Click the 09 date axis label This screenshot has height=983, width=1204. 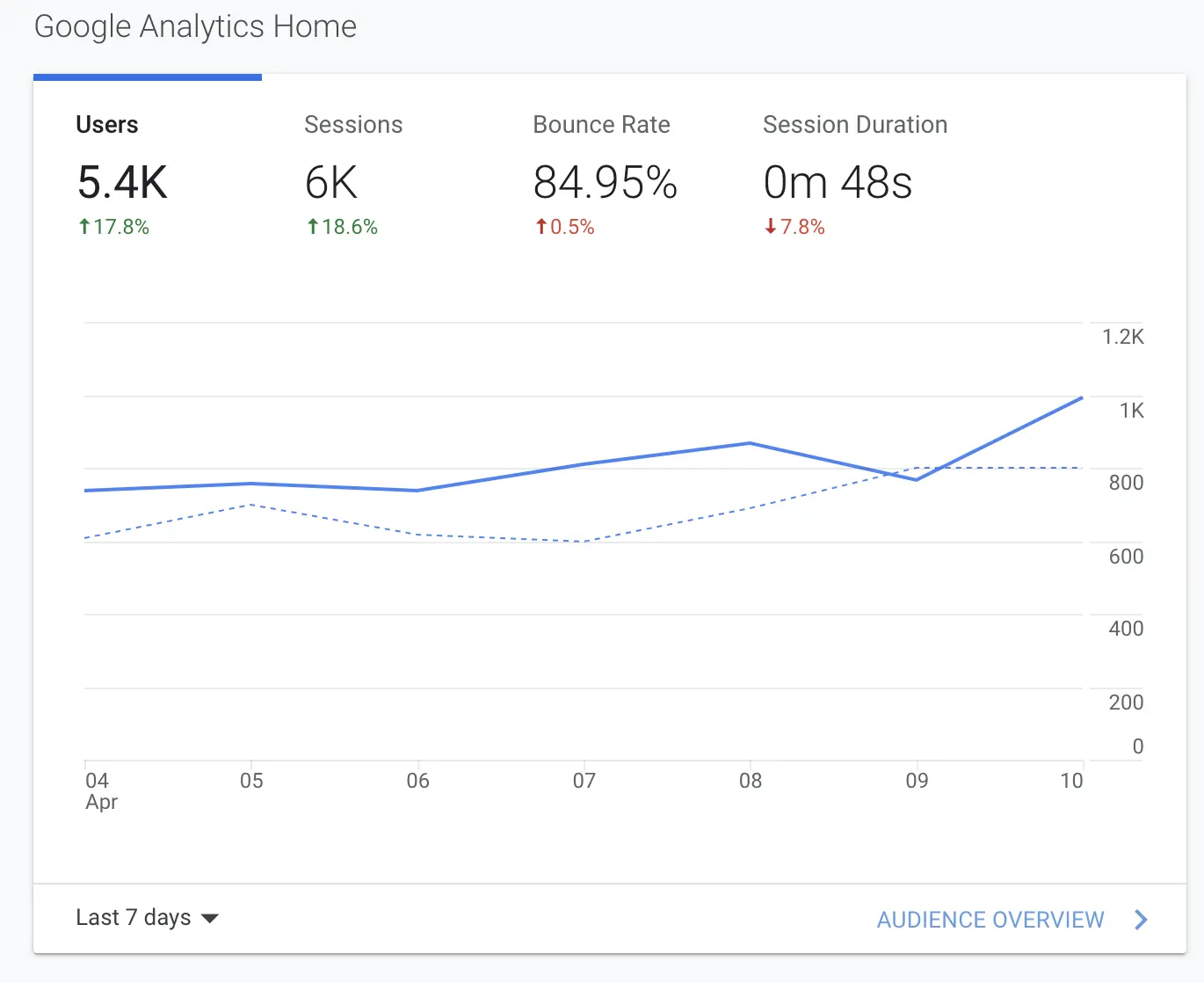[917, 781]
